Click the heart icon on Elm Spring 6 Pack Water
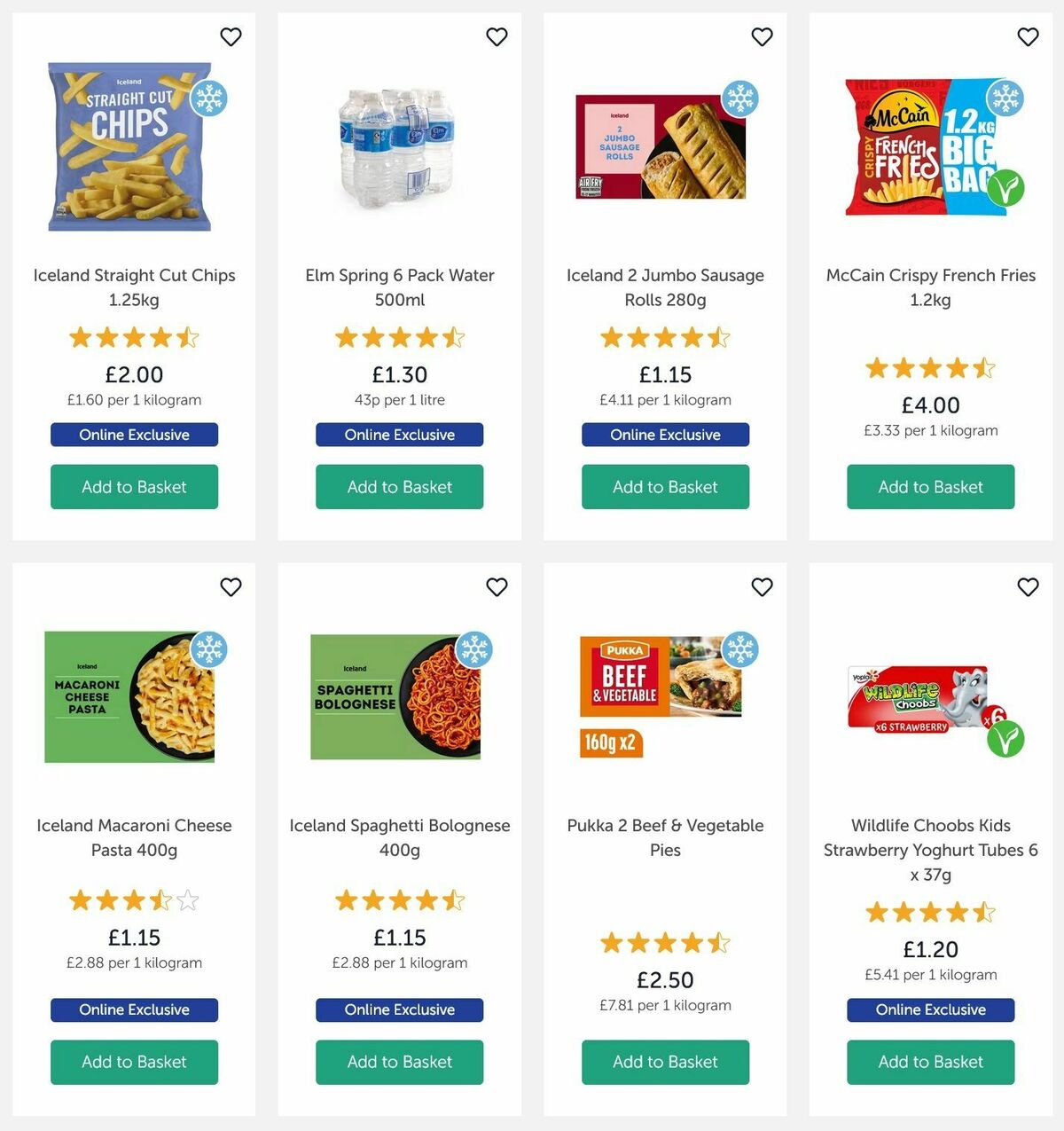The height and width of the screenshot is (1131, 1064). (497, 37)
